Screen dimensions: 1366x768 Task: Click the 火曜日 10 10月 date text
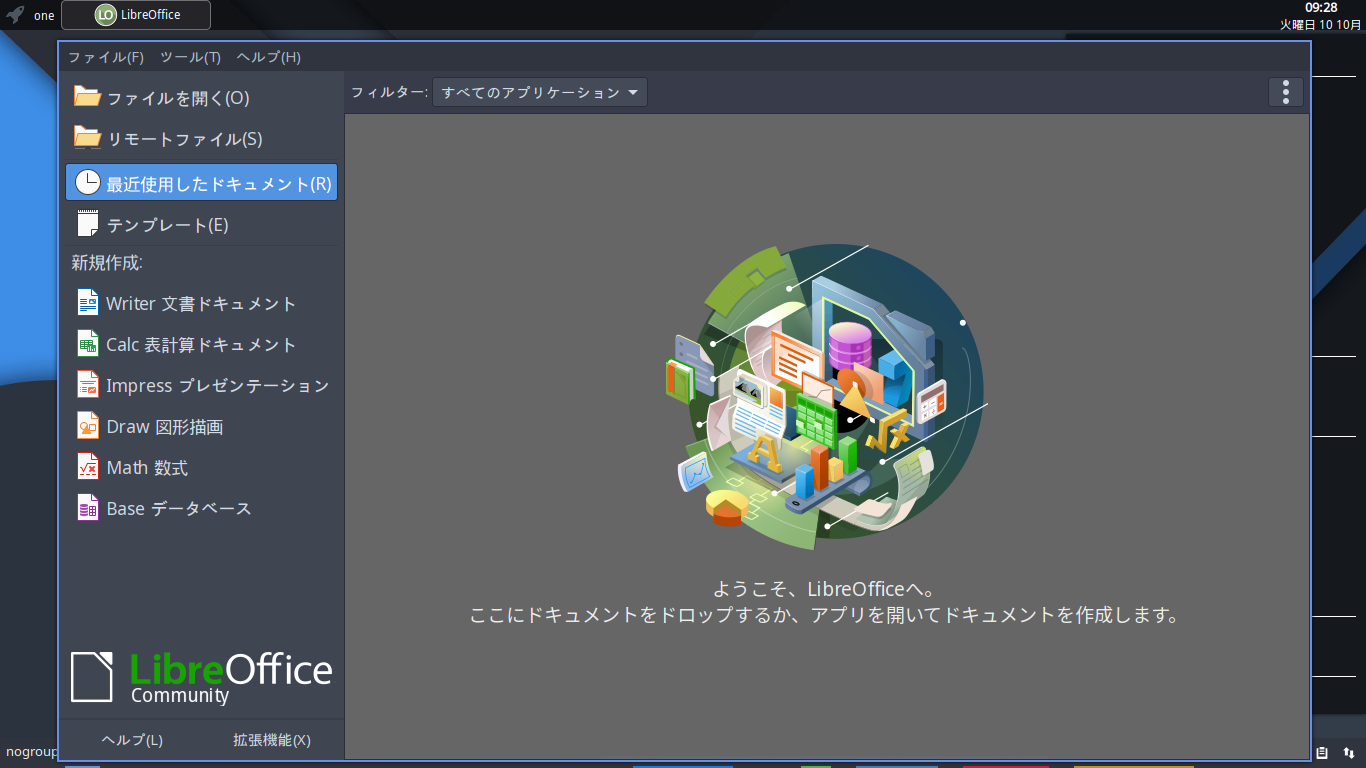pos(1320,24)
